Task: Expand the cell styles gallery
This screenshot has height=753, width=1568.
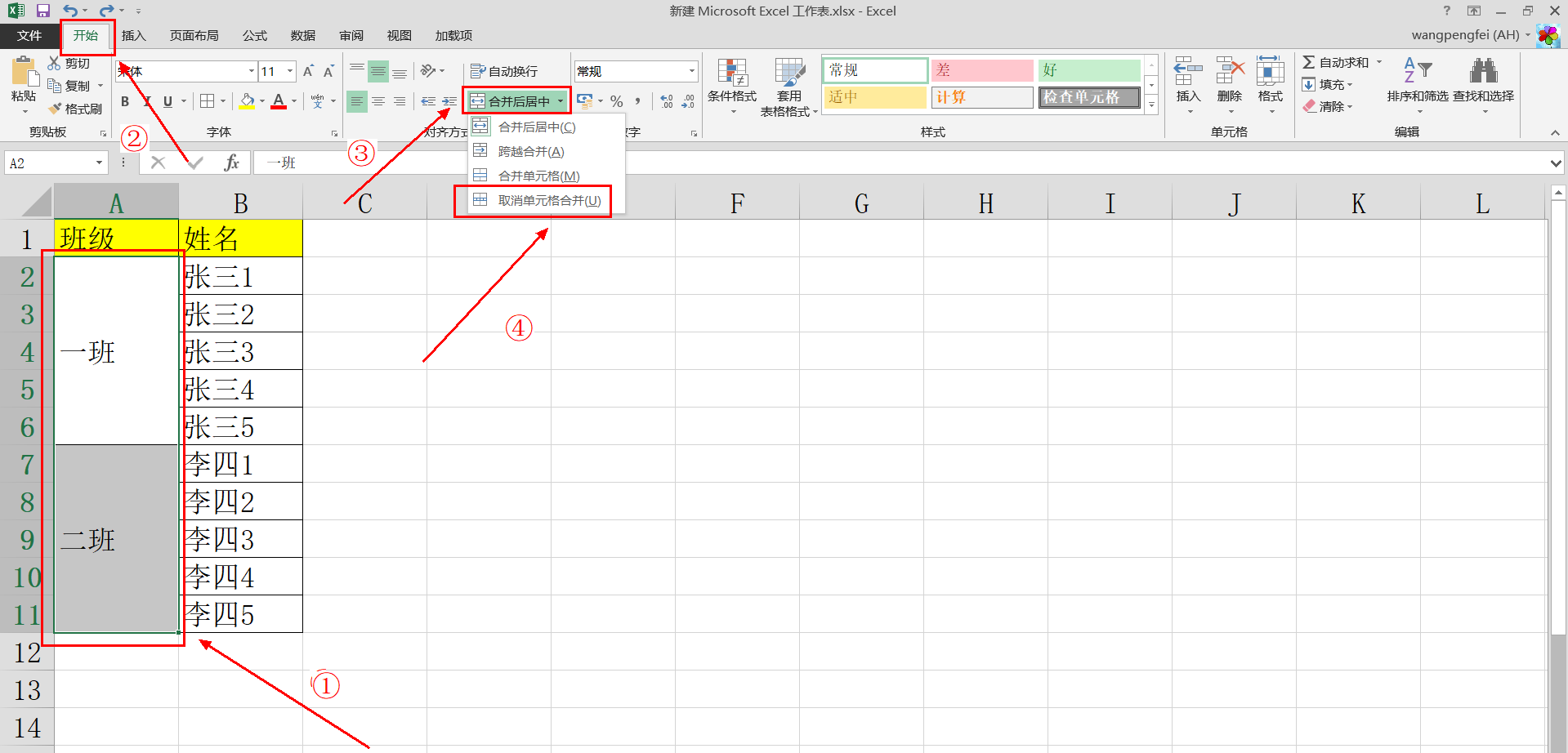Action: tap(1151, 105)
